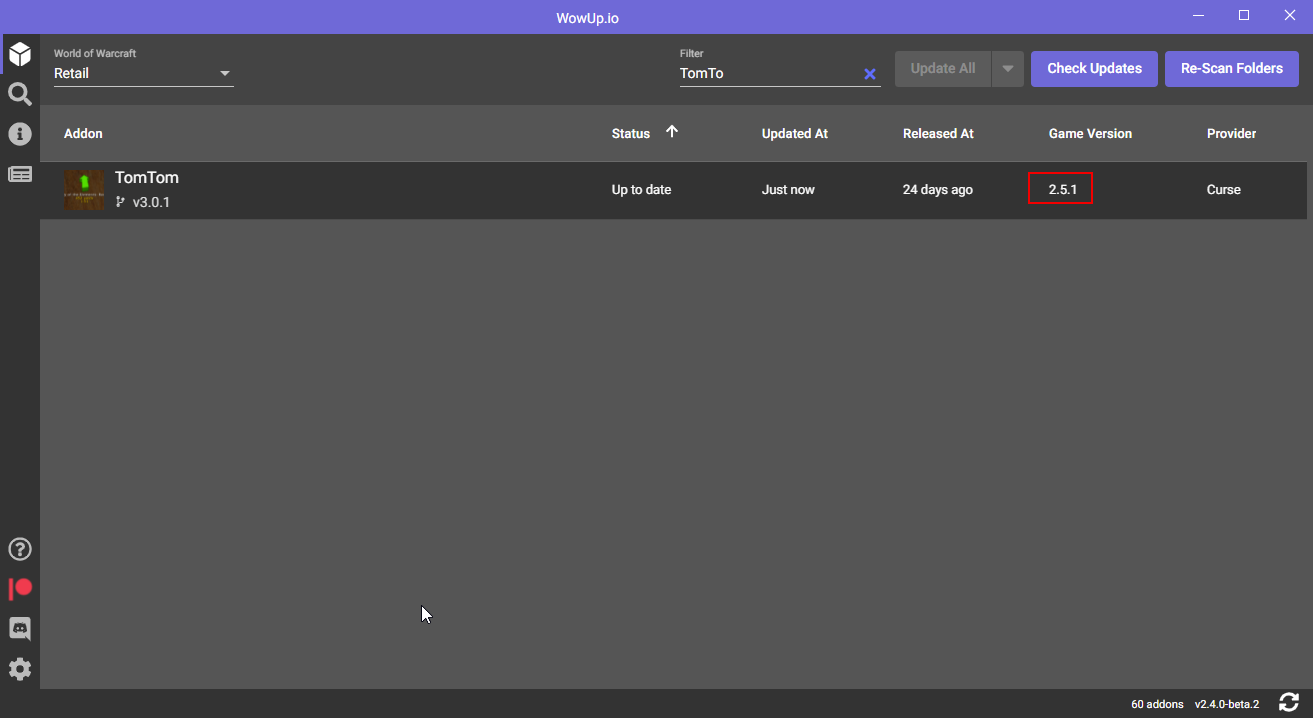The width and height of the screenshot is (1313, 718).
Task: Switch to addon search via magnifier icon
Action: coord(20,93)
